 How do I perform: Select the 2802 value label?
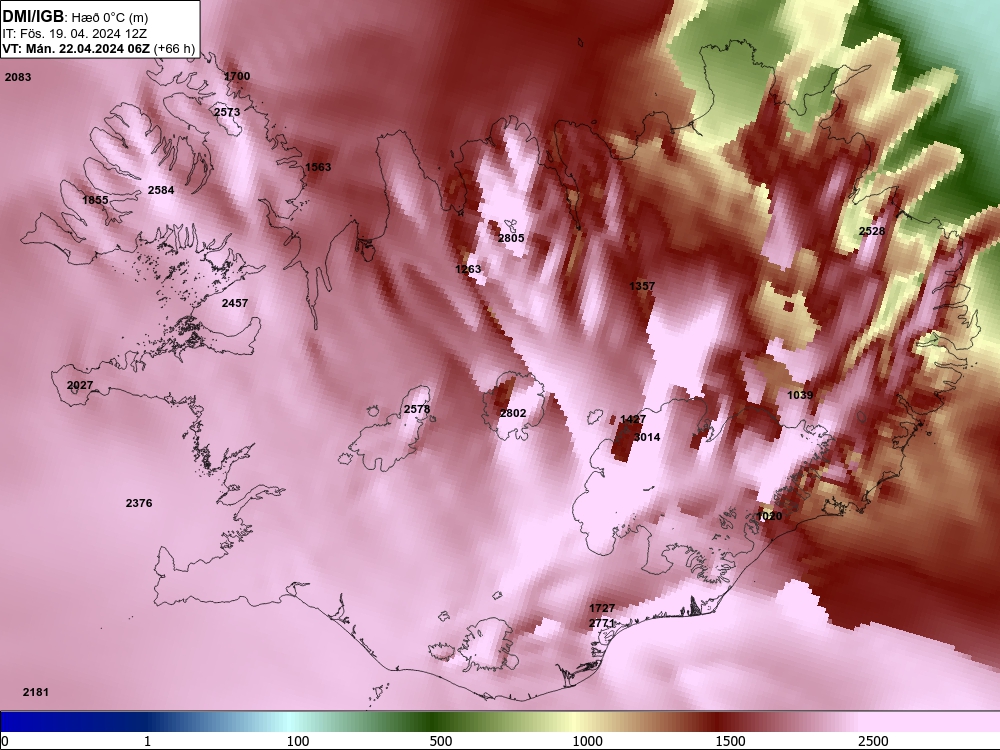[513, 413]
